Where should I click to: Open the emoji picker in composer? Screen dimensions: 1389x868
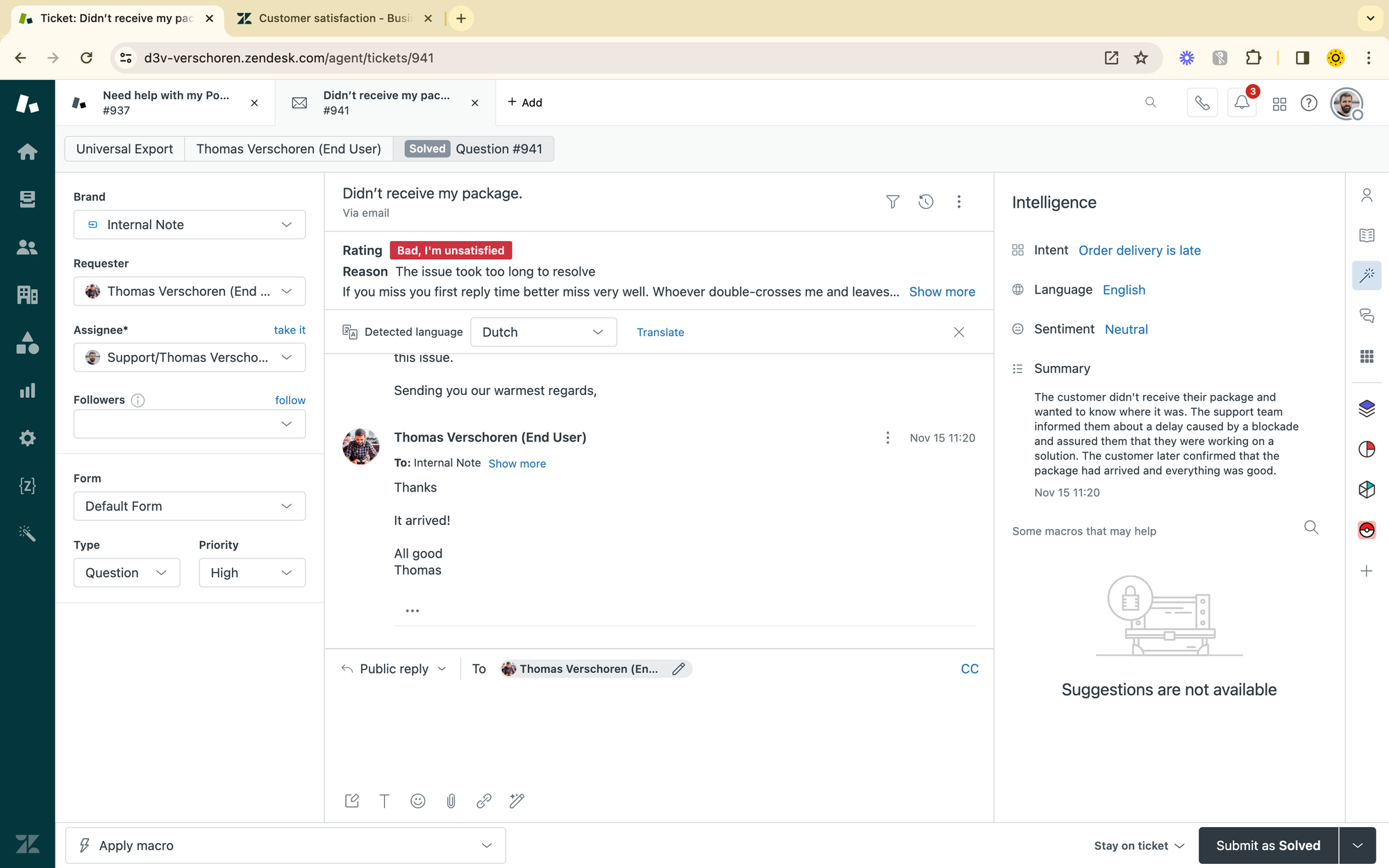coord(417,801)
